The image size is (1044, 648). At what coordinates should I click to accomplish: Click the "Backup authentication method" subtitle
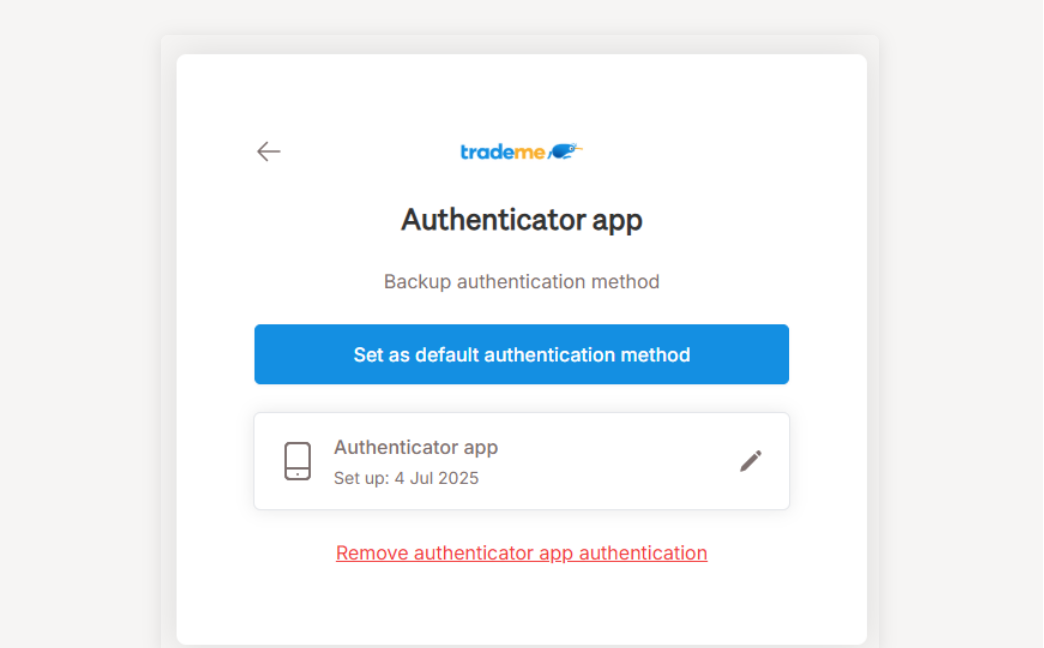(x=521, y=282)
